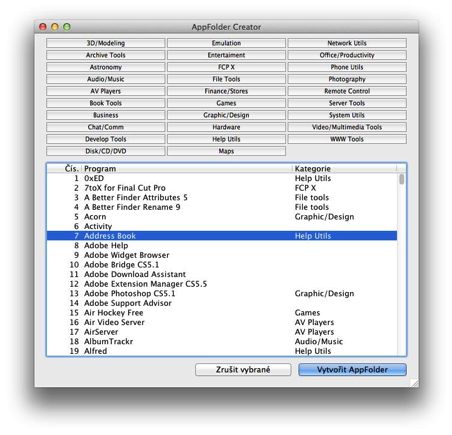Select the Adobe Support Advisor row
452x435 pixels.
(x=222, y=303)
